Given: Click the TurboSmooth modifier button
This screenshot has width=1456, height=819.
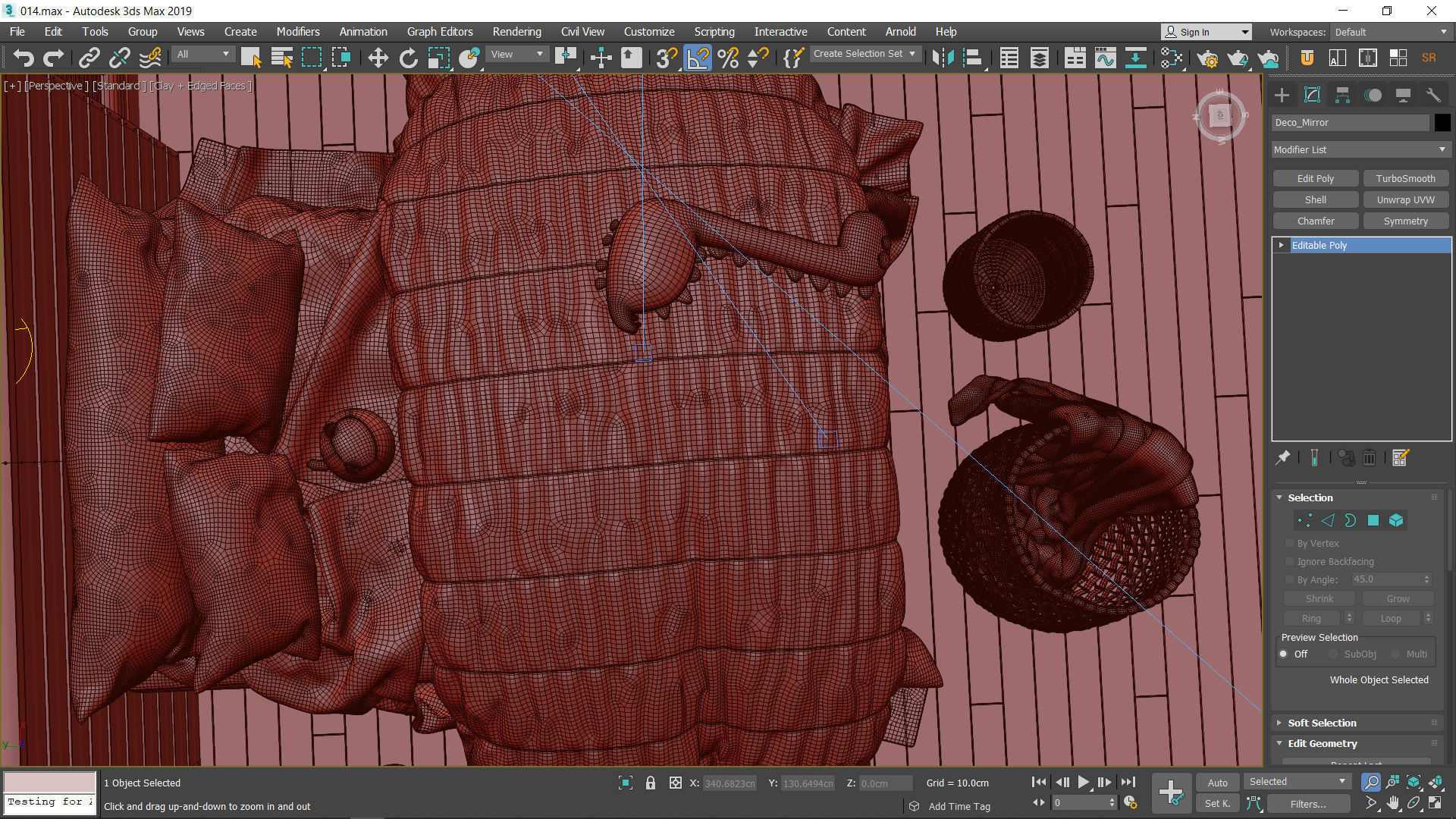Looking at the screenshot, I should pos(1405,178).
